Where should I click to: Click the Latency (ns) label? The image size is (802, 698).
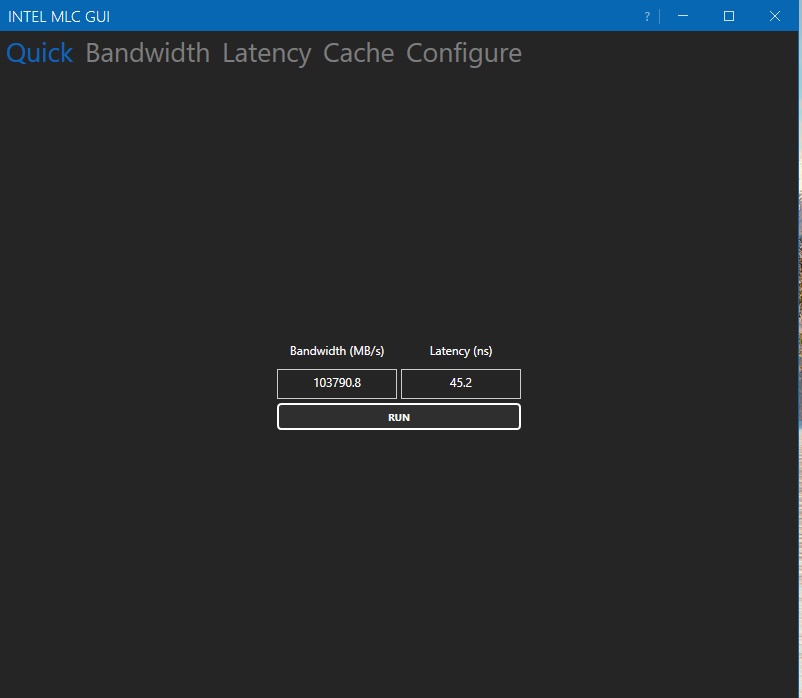pyautogui.click(x=461, y=351)
